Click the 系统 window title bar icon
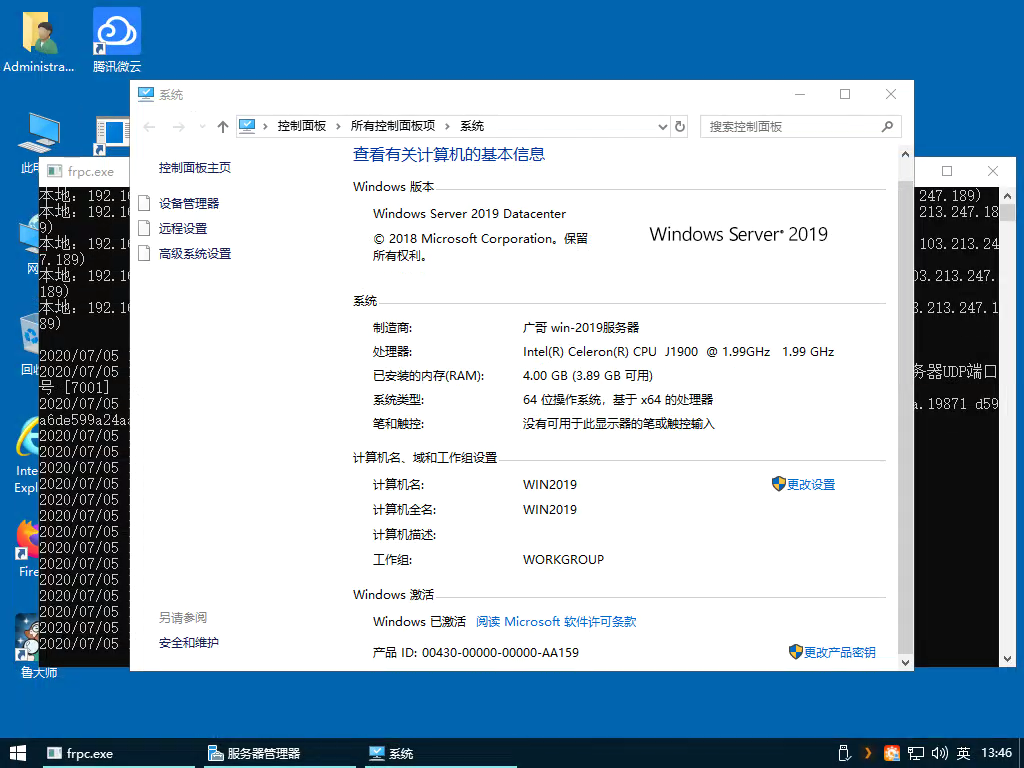The width and height of the screenshot is (1024, 768). [x=146, y=95]
